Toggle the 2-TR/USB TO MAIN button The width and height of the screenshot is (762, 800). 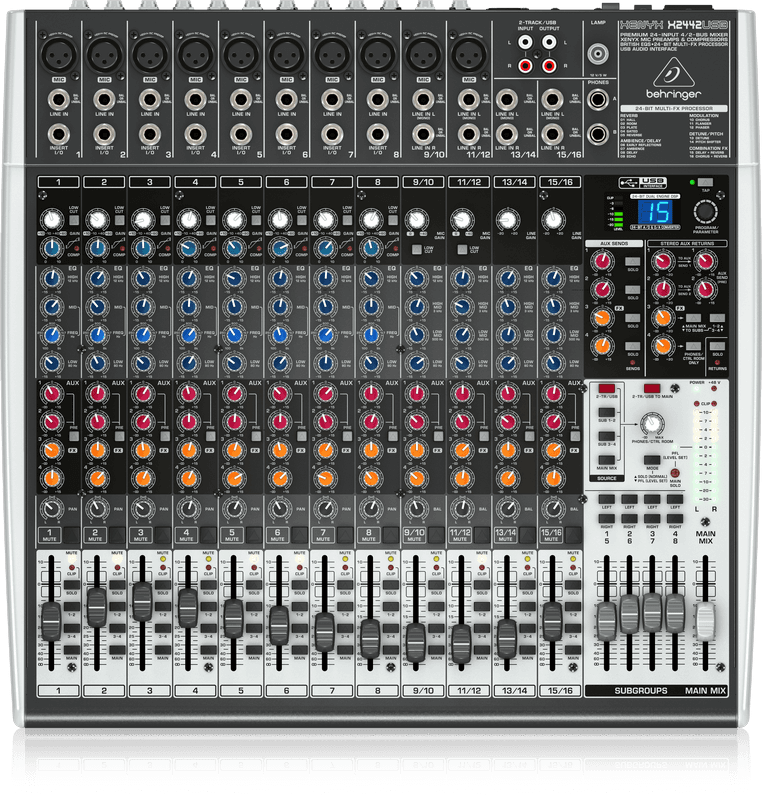point(652,388)
